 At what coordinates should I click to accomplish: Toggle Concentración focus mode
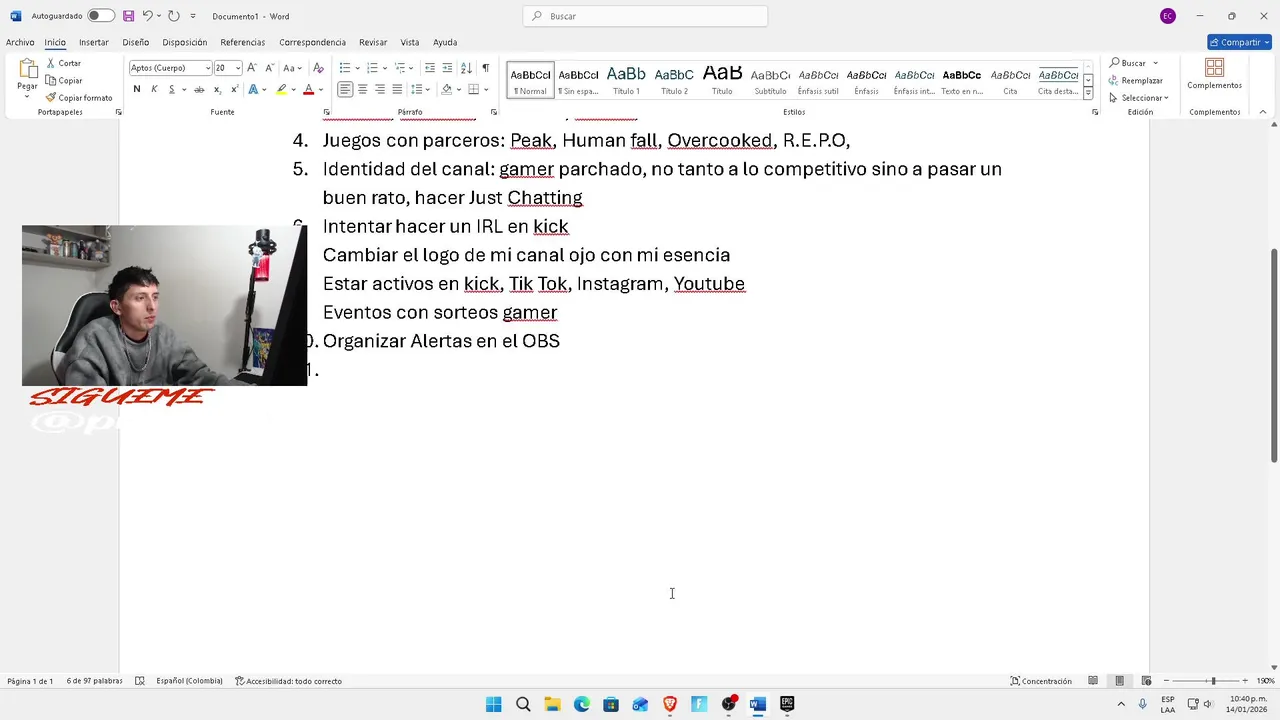point(1041,681)
